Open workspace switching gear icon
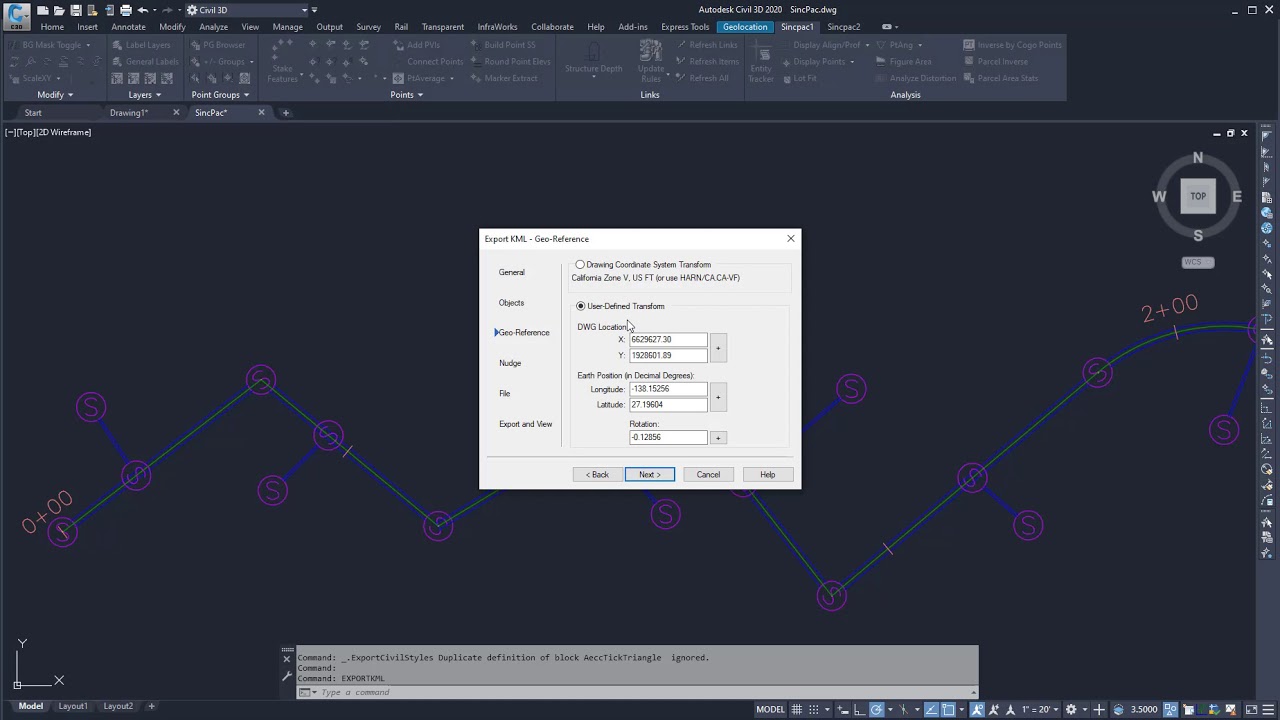 click(1071, 709)
